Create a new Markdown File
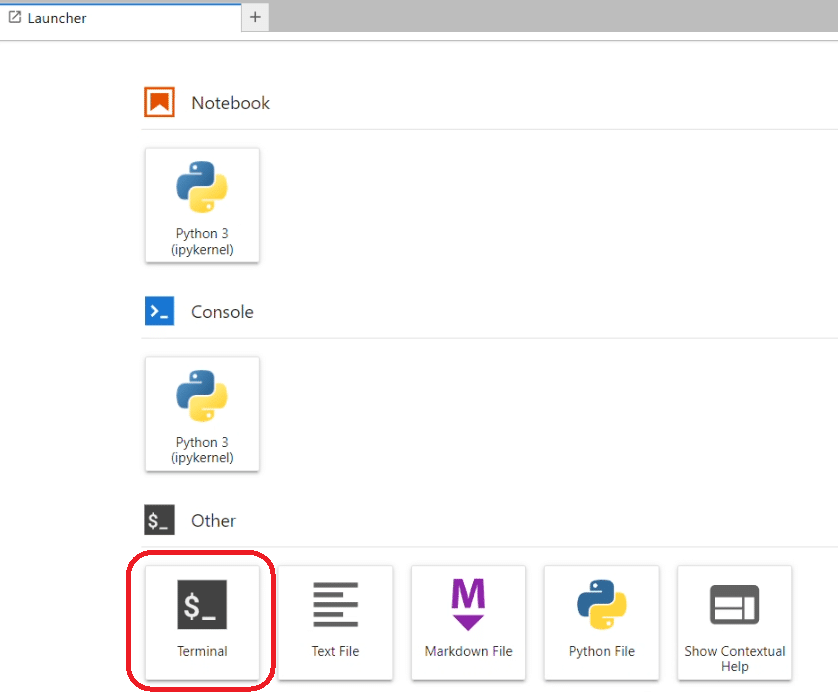 tap(468, 623)
